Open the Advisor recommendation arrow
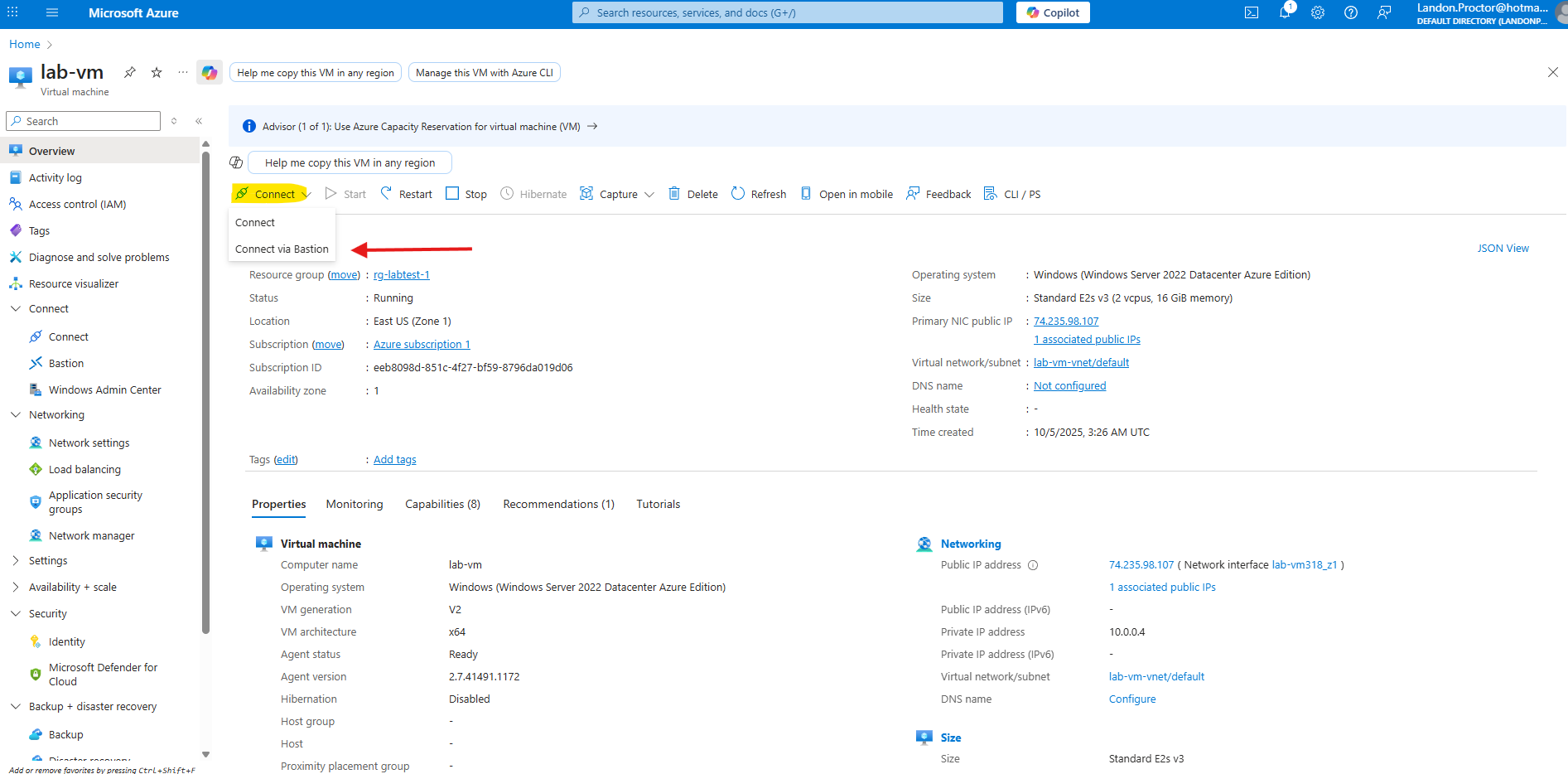Viewport: 1568px width, 774px height. pos(592,126)
